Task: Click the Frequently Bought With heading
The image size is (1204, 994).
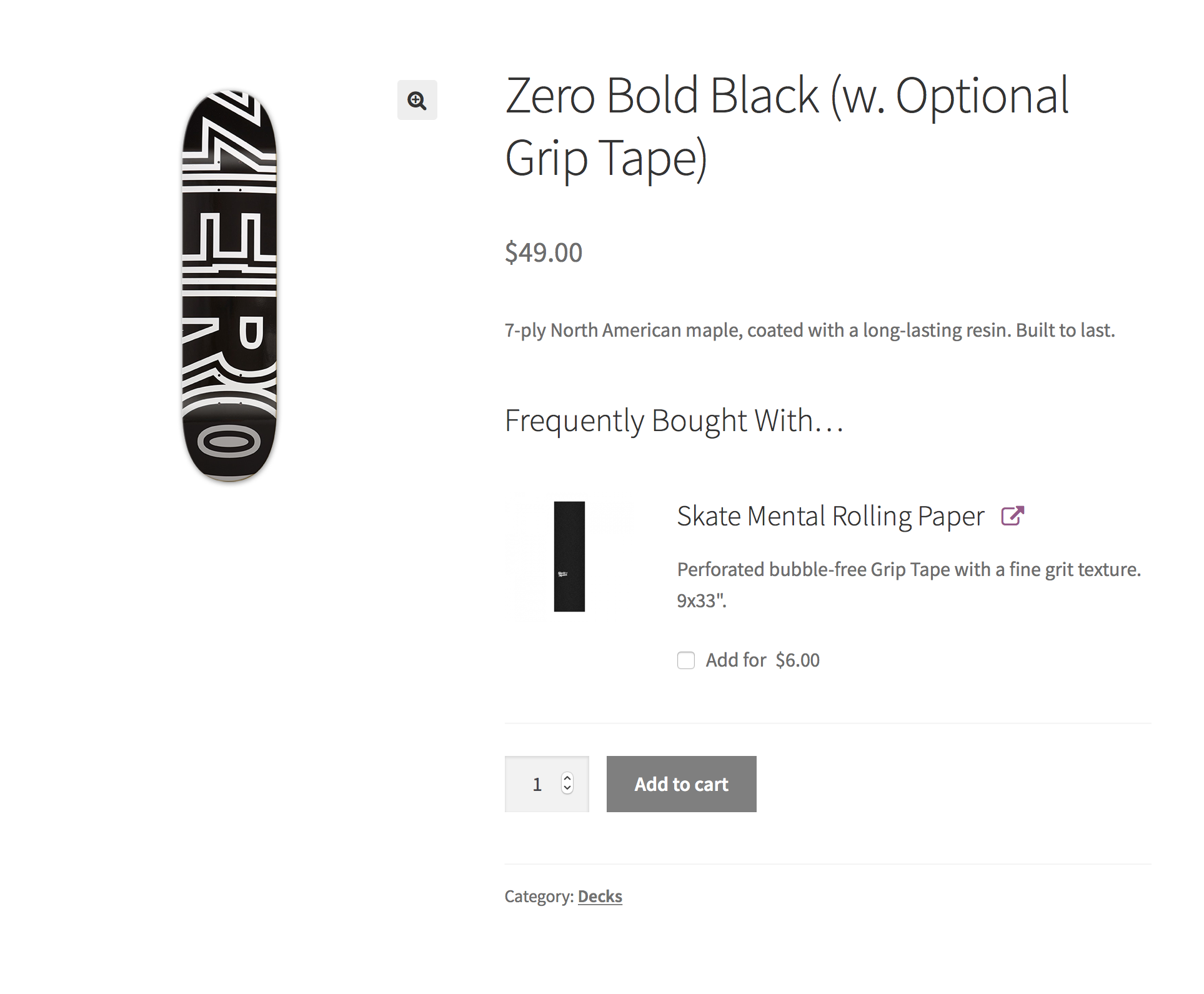Action: (674, 420)
